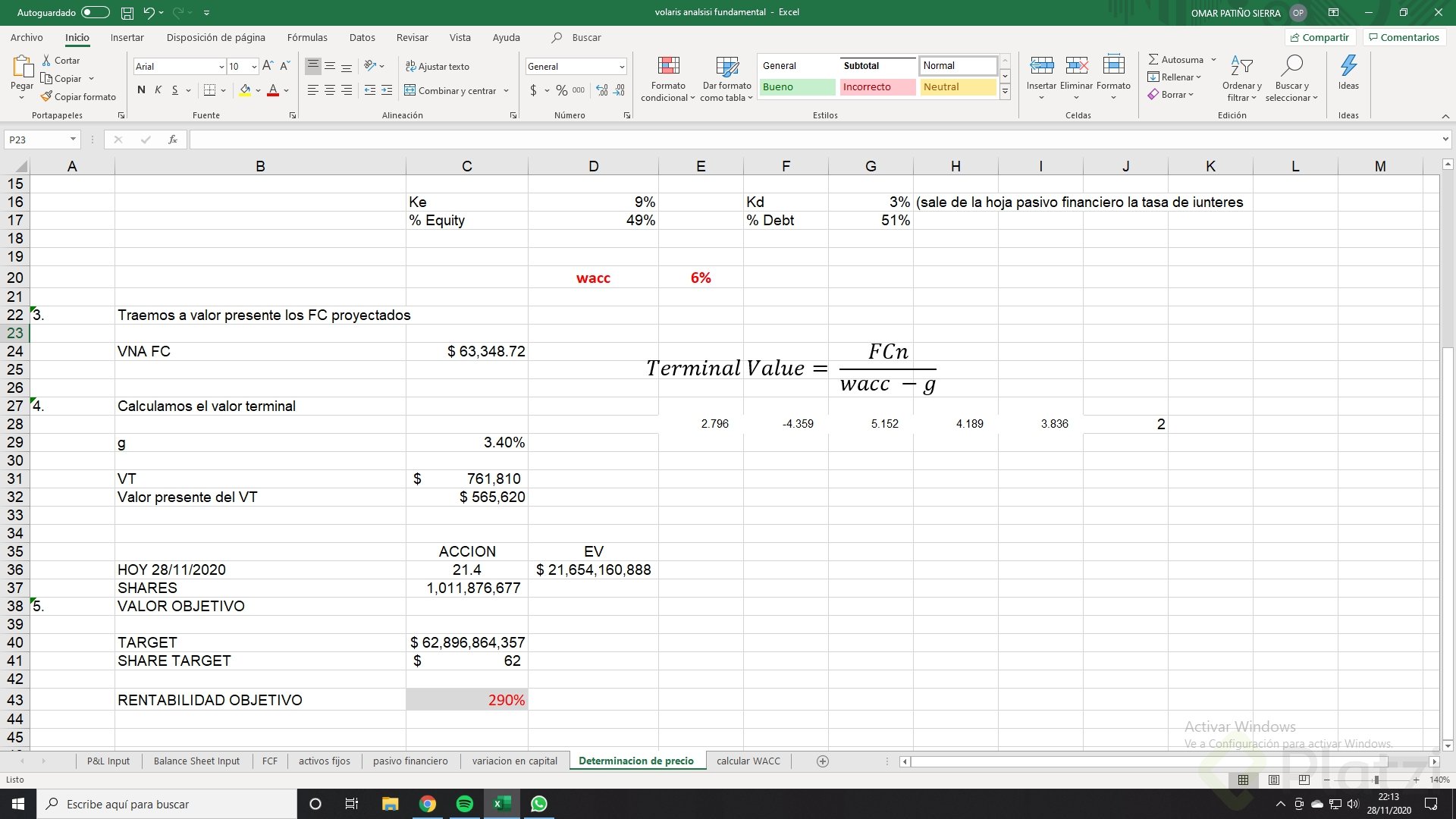1456x819 pixels.
Task: Click the Conditional Formatting icon
Action: coord(668,67)
